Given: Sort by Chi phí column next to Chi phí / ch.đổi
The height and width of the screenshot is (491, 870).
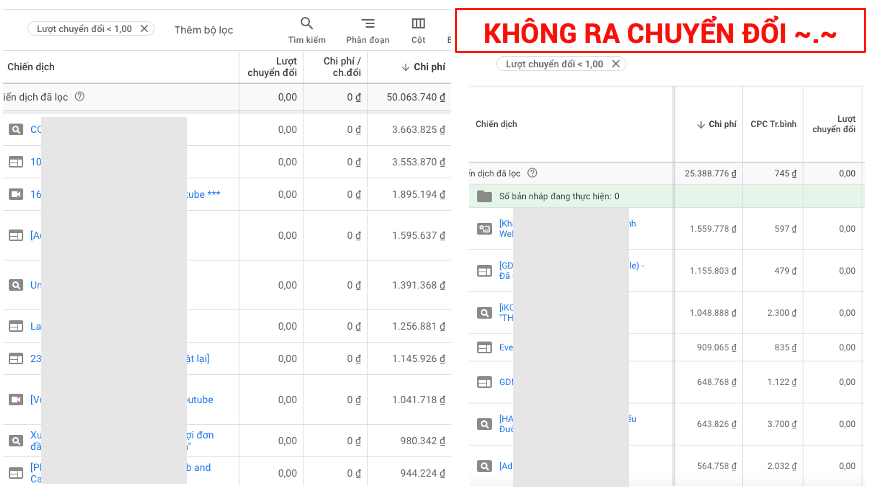Looking at the screenshot, I should [423, 67].
